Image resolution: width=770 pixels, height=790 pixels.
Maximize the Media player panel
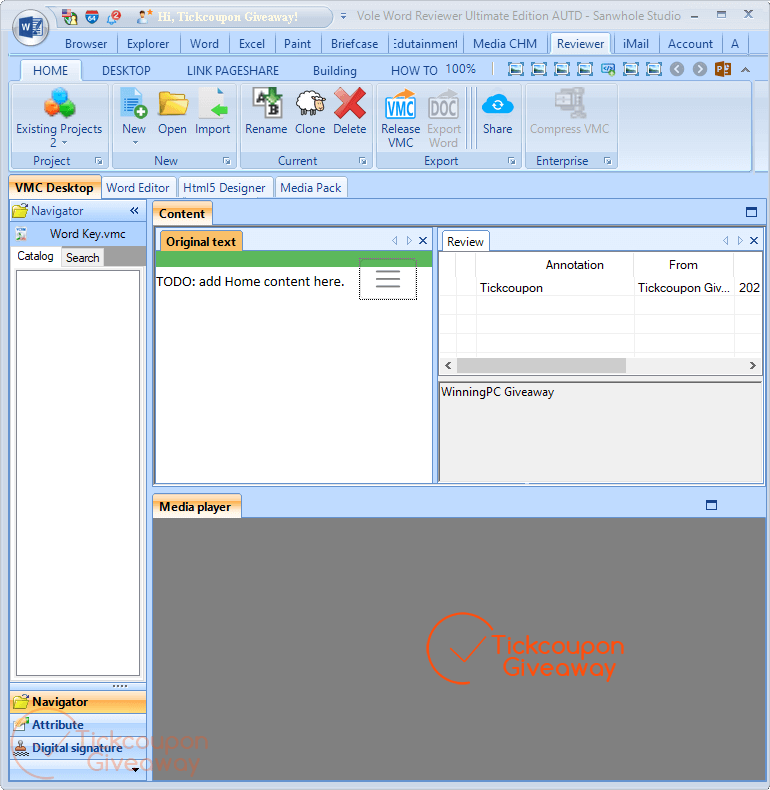coord(711,505)
